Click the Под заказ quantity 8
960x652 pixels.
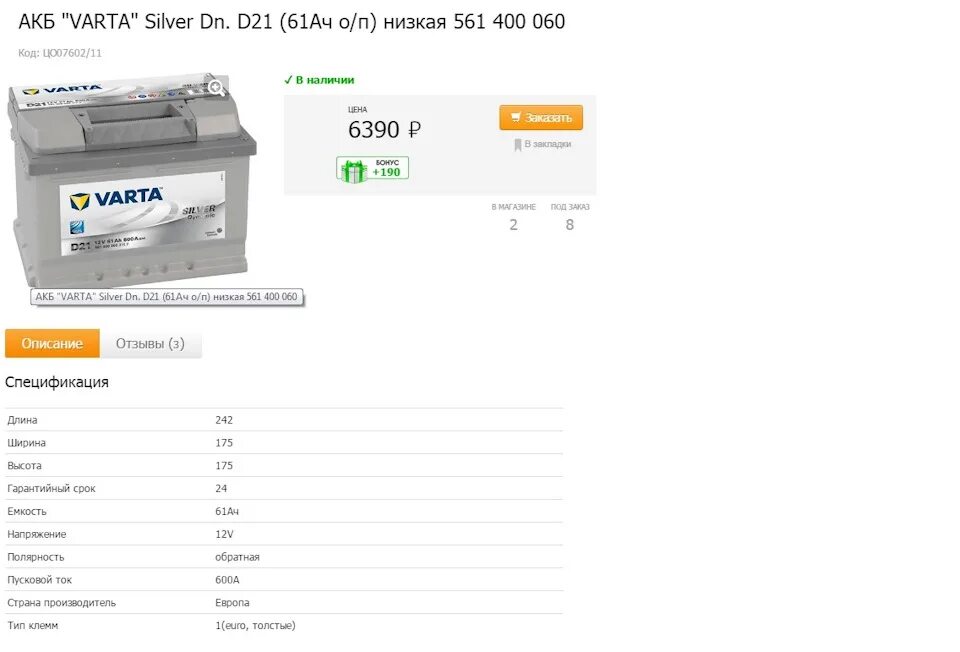click(x=569, y=225)
